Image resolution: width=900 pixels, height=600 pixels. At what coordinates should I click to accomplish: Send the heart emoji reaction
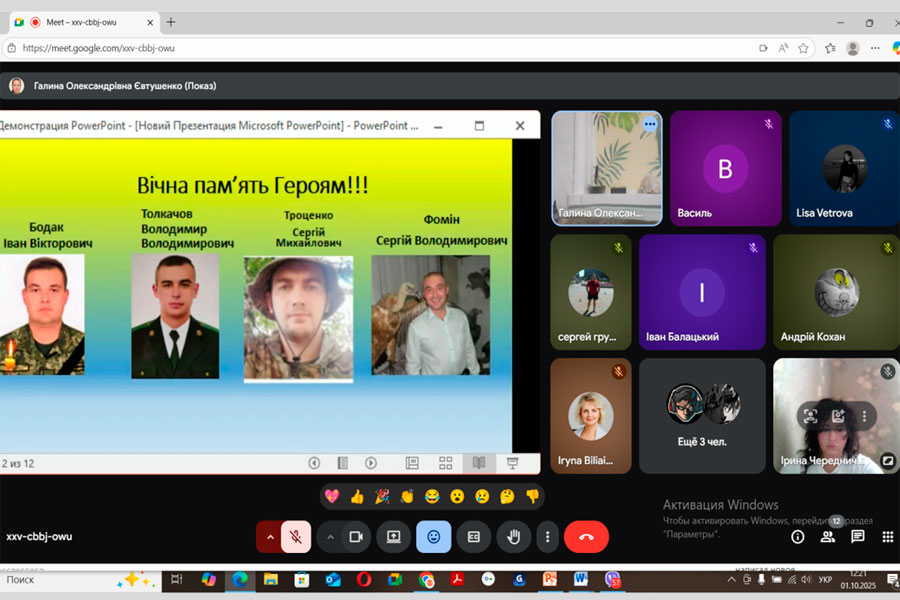(332, 496)
